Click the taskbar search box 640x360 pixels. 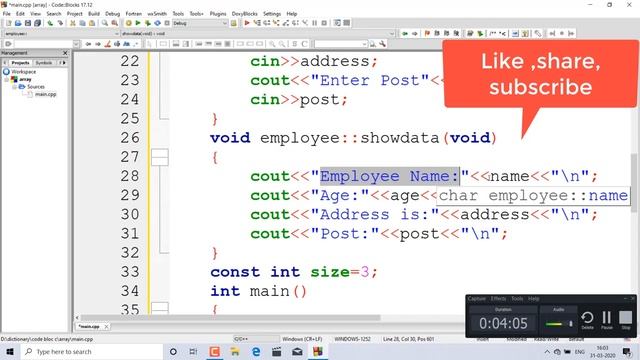click(92, 351)
